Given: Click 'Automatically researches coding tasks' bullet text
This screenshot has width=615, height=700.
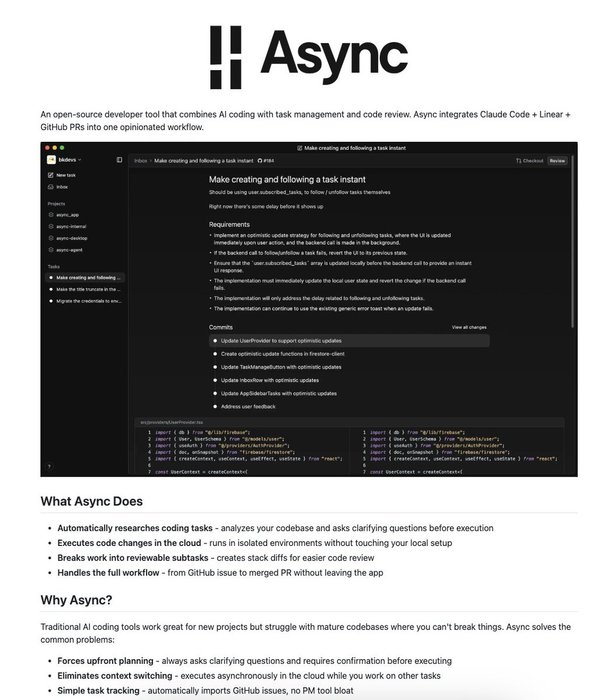Looking at the screenshot, I should coord(135,528).
